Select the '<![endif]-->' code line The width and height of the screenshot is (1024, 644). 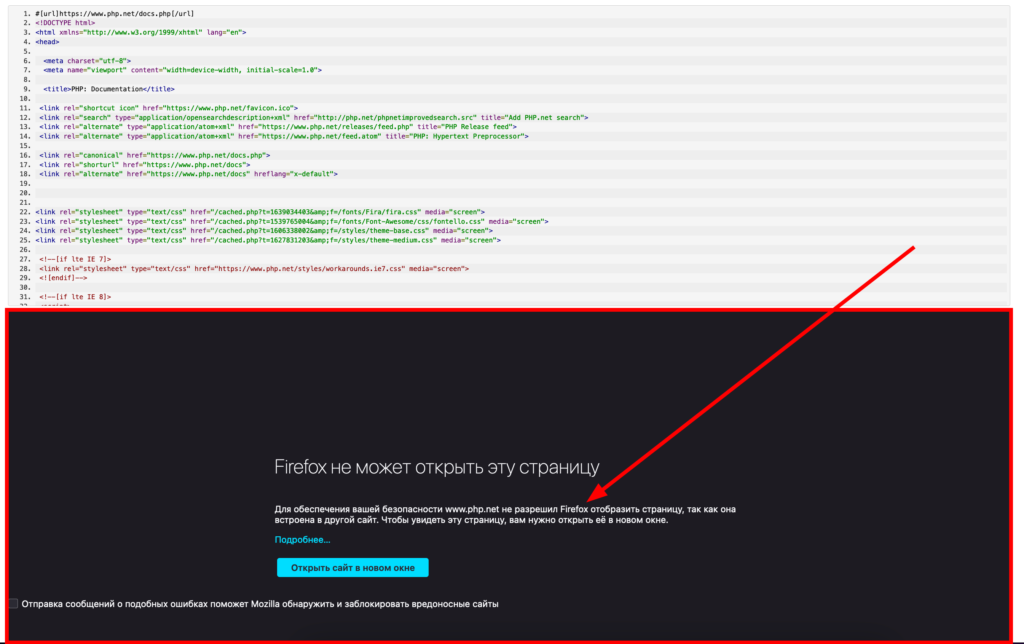(x=63, y=278)
